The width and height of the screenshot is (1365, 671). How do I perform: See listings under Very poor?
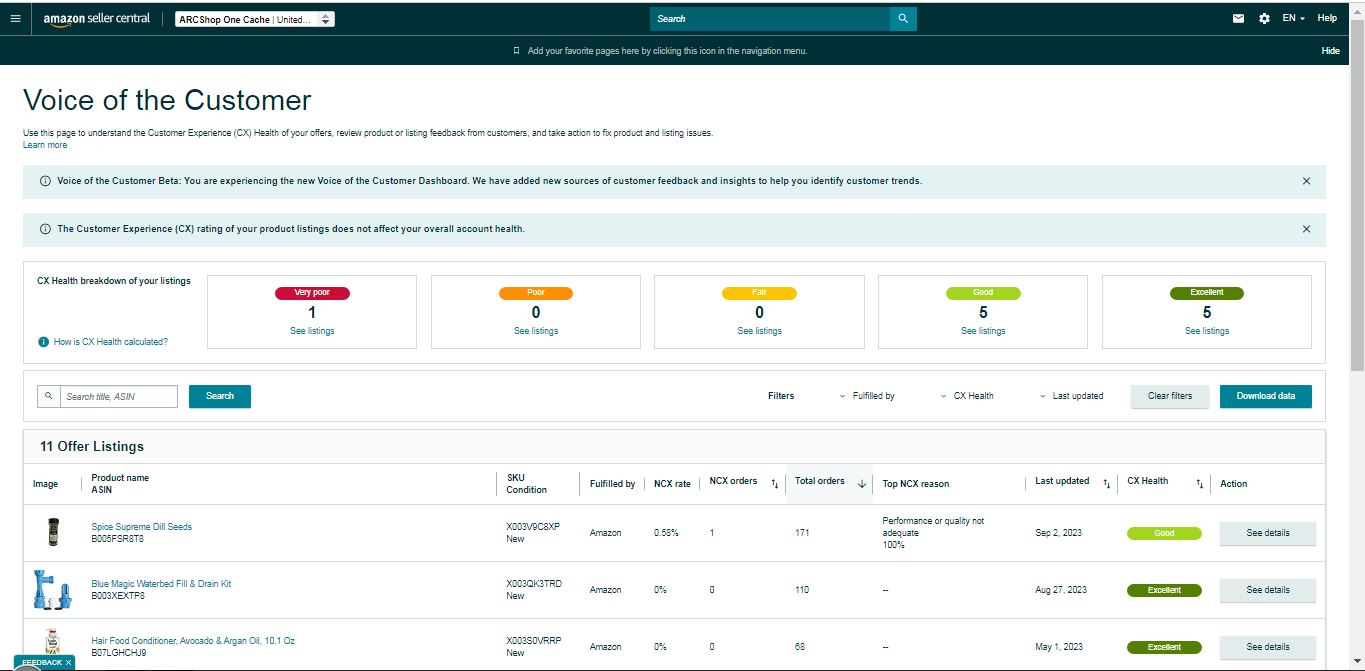(312, 331)
